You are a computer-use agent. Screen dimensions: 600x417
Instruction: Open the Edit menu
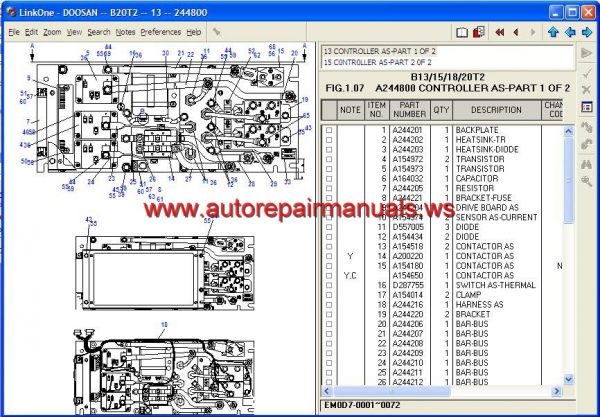(x=31, y=33)
